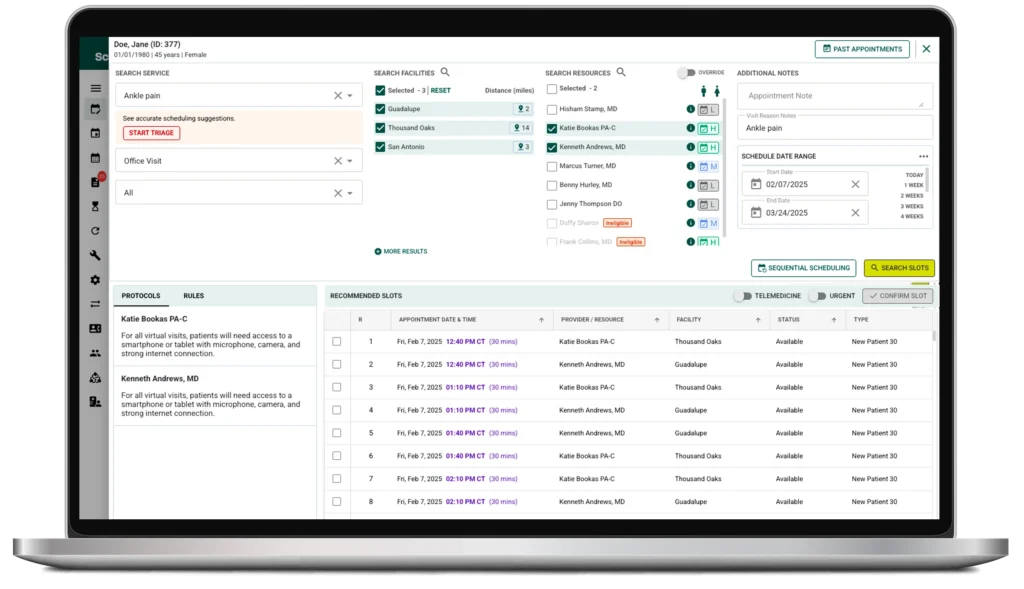Open the Start Date calendar icon
The image size is (1024, 589).
point(756,184)
